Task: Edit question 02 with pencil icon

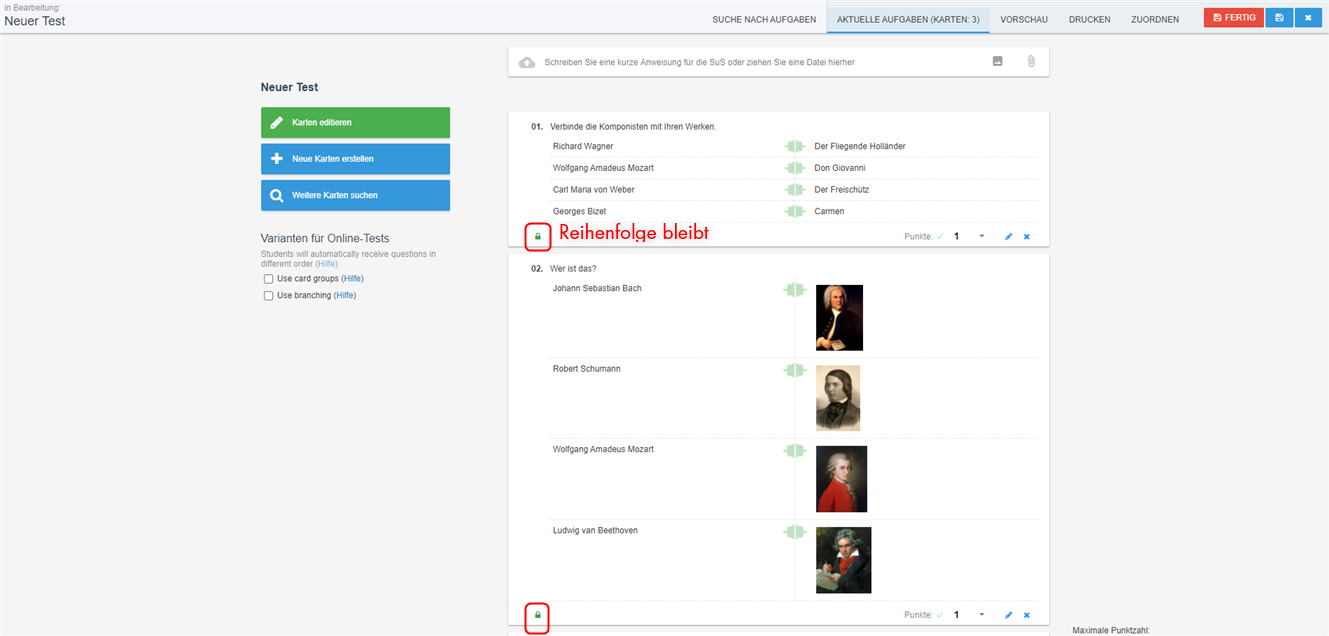Action: point(1008,615)
